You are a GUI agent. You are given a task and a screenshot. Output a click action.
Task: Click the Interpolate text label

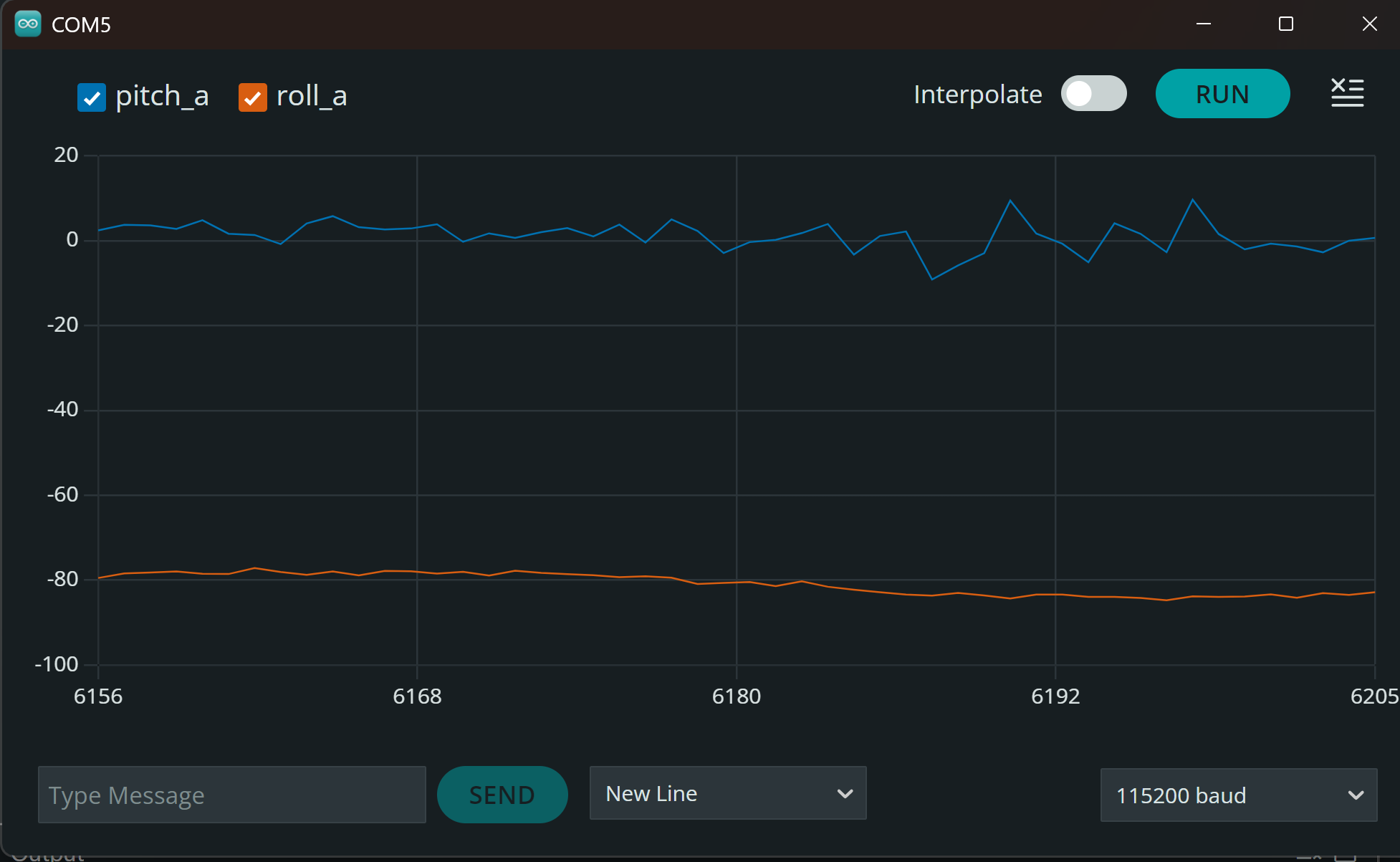[x=977, y=94]
